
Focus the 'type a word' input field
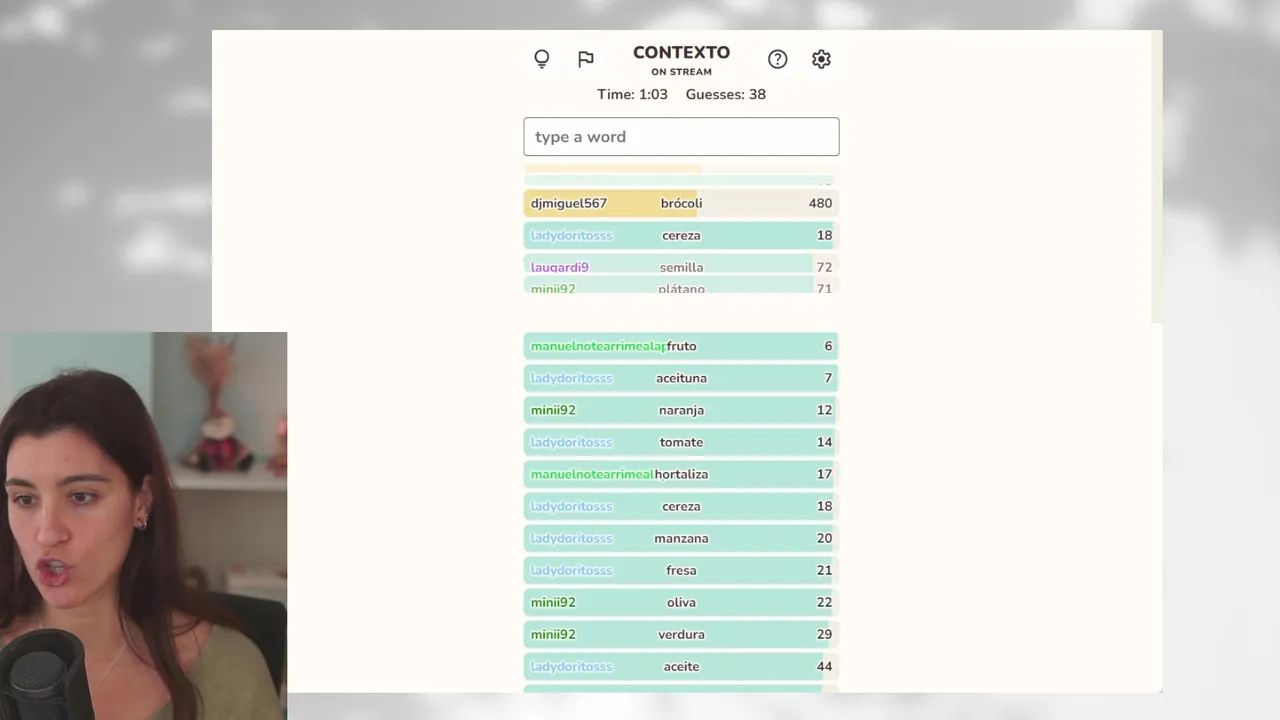[681, 137]
